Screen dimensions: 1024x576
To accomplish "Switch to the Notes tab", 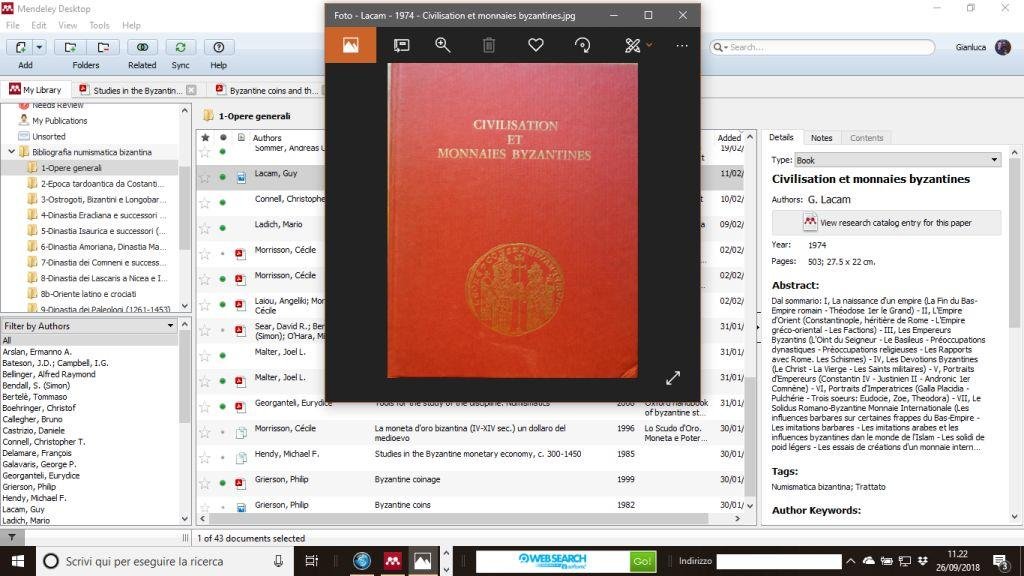I will (821, 138).
